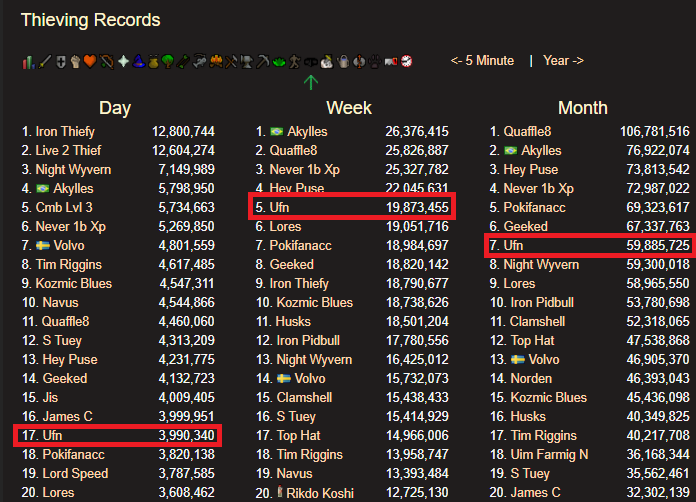Select the EHP clock icon
This screenshot has height=502, width=696.
[x=407, y=61]
